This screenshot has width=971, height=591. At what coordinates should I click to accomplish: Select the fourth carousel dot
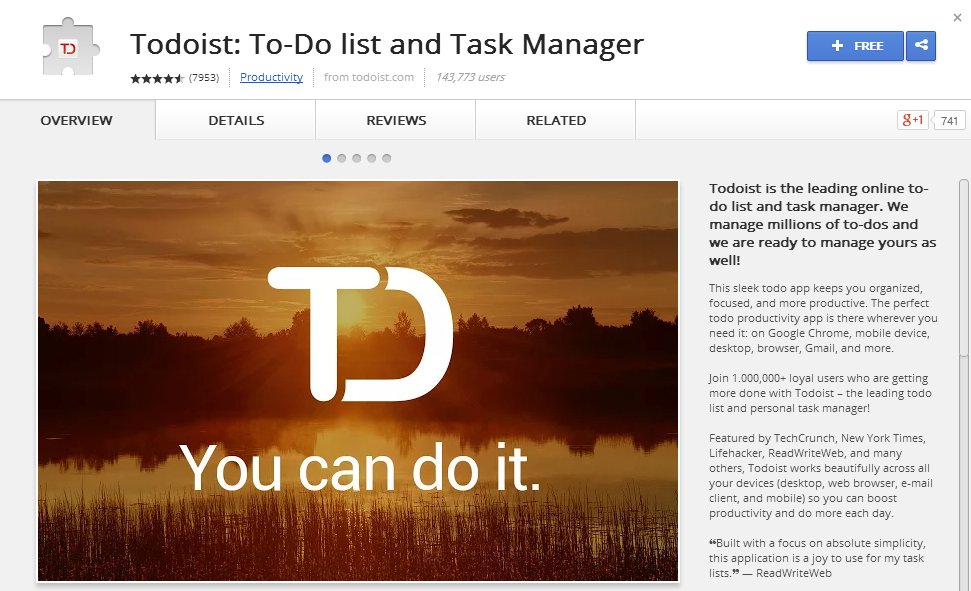pyautogui.click(x=372, y=159)
